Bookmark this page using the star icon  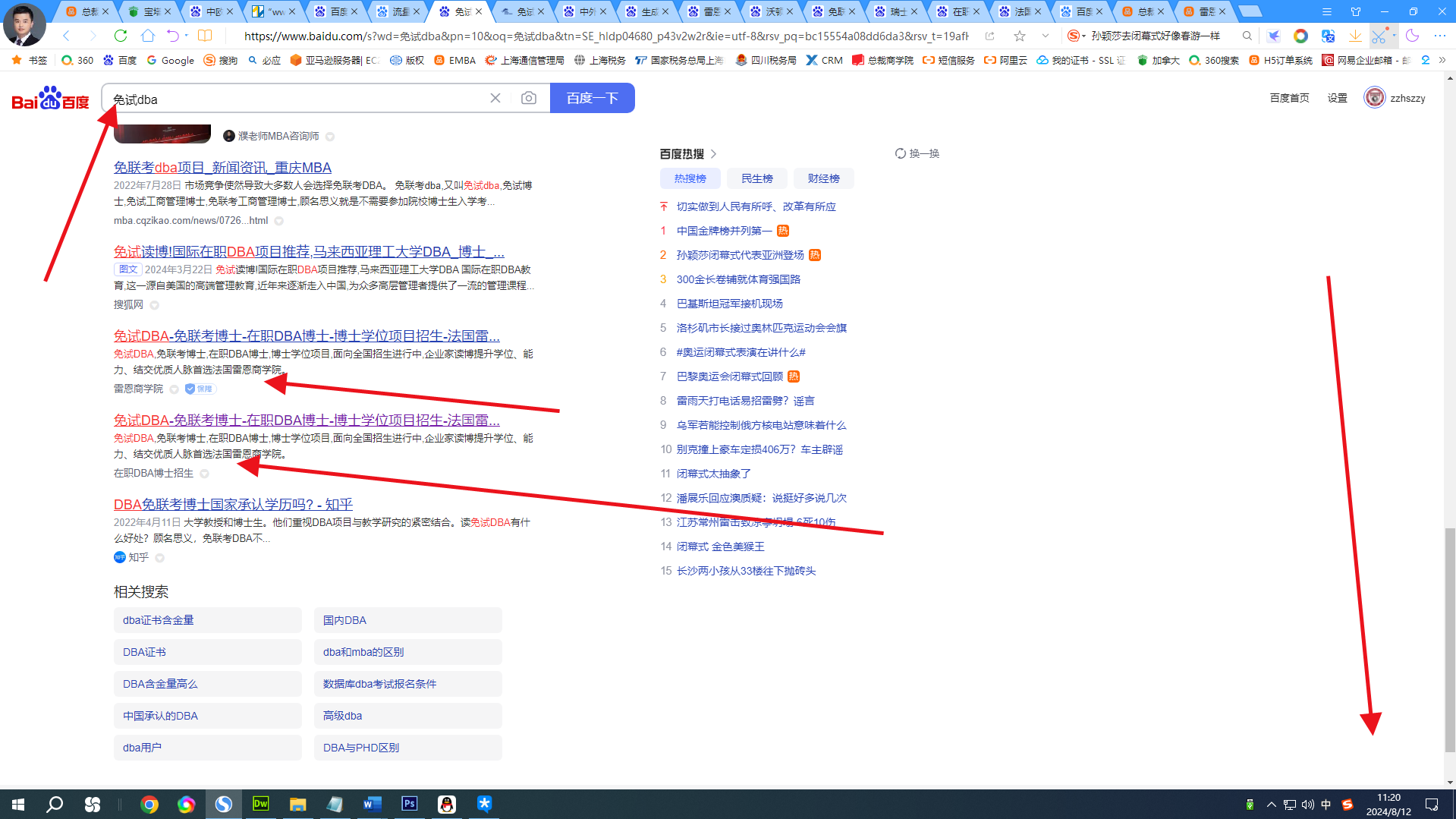(x=1019, y=36)
